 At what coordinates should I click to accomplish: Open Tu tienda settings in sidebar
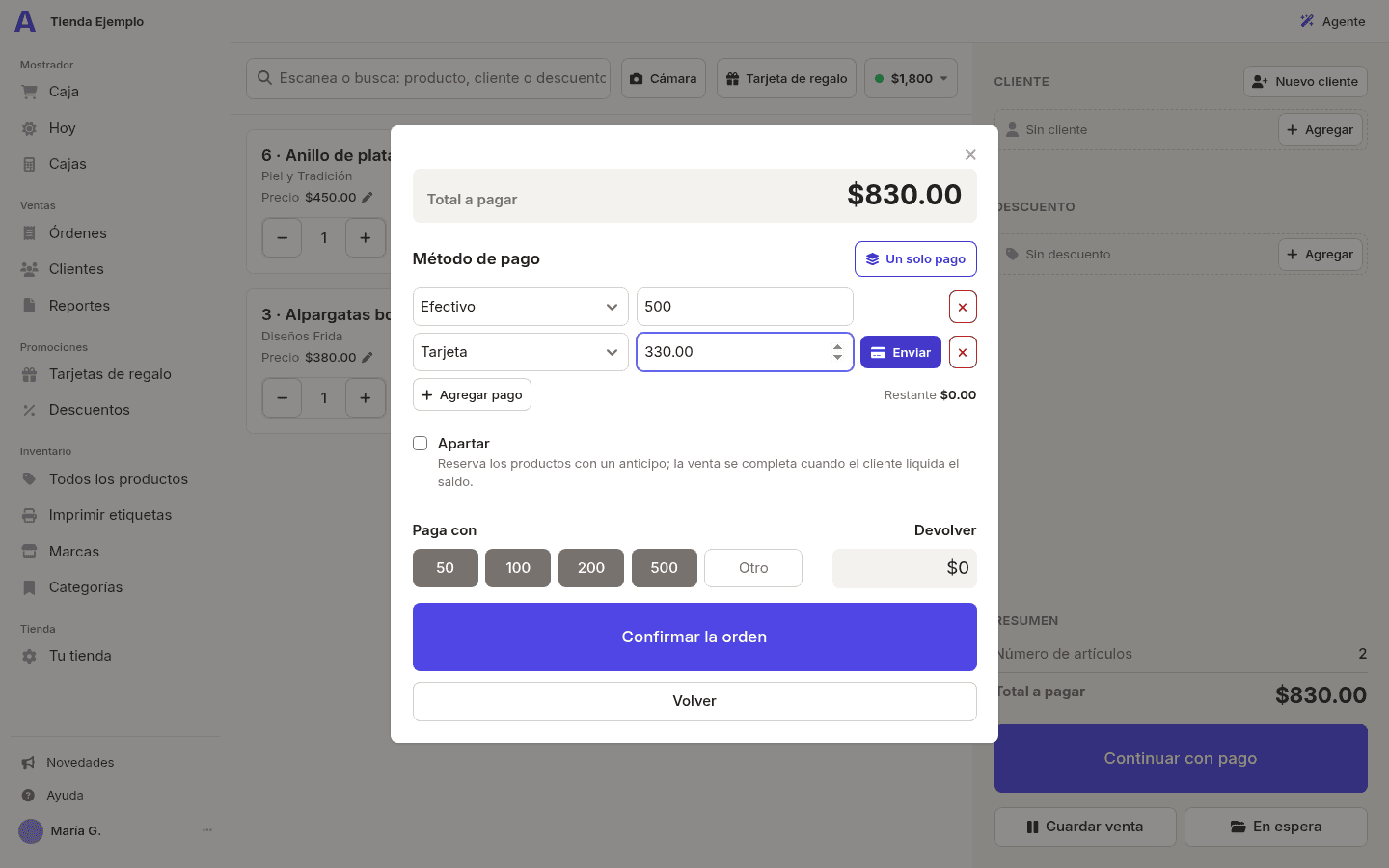[x=116, y=656]
